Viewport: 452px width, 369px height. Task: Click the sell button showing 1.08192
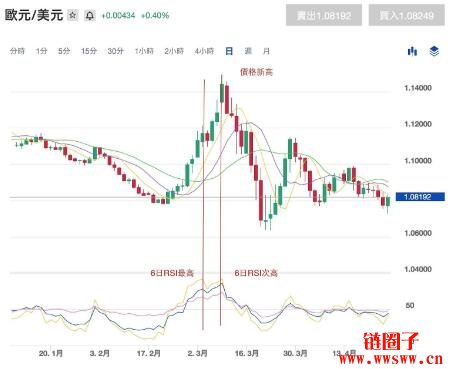pos(324,15)
